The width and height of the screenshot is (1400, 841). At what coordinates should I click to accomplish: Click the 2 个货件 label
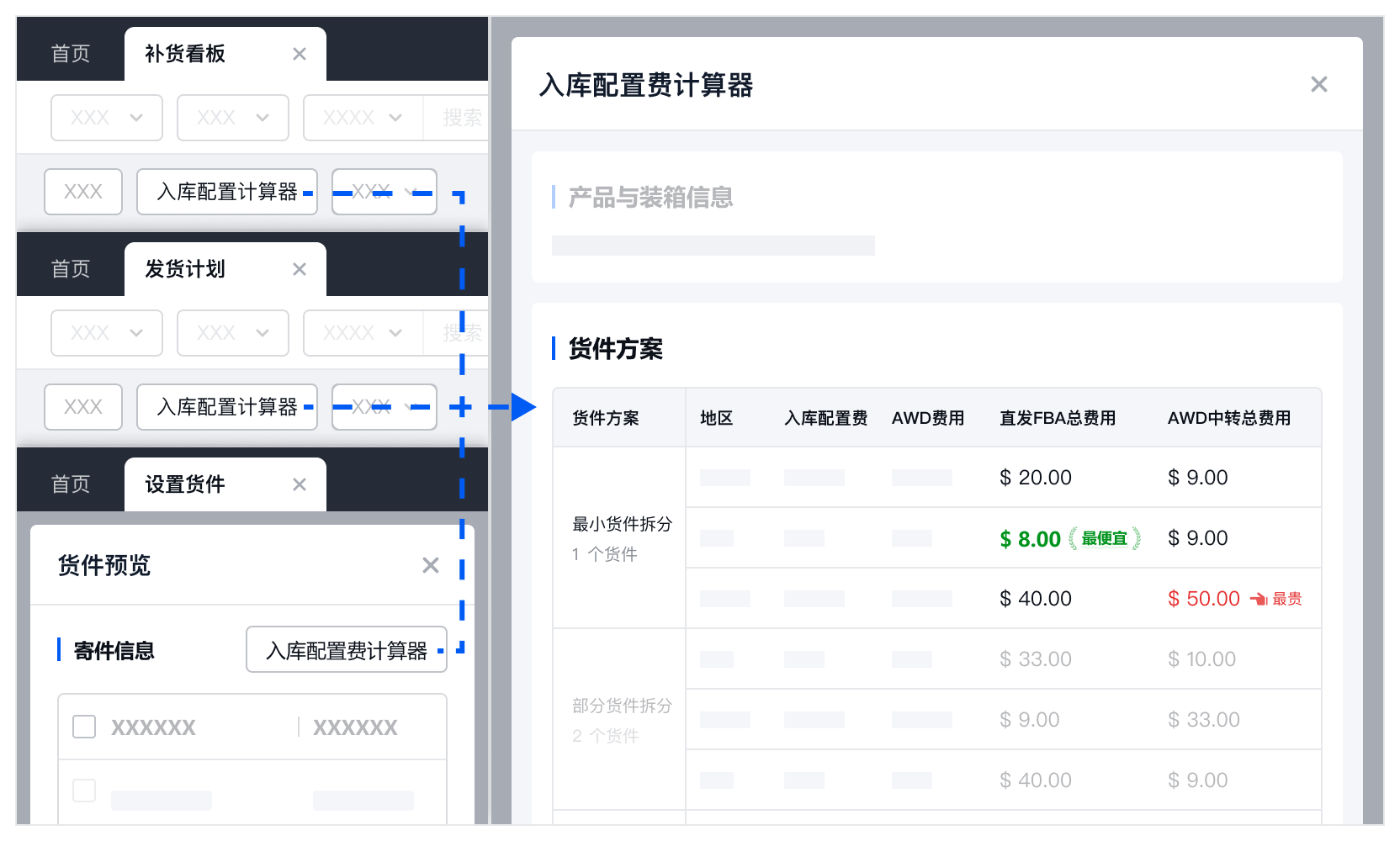click(x=606, y=736)
